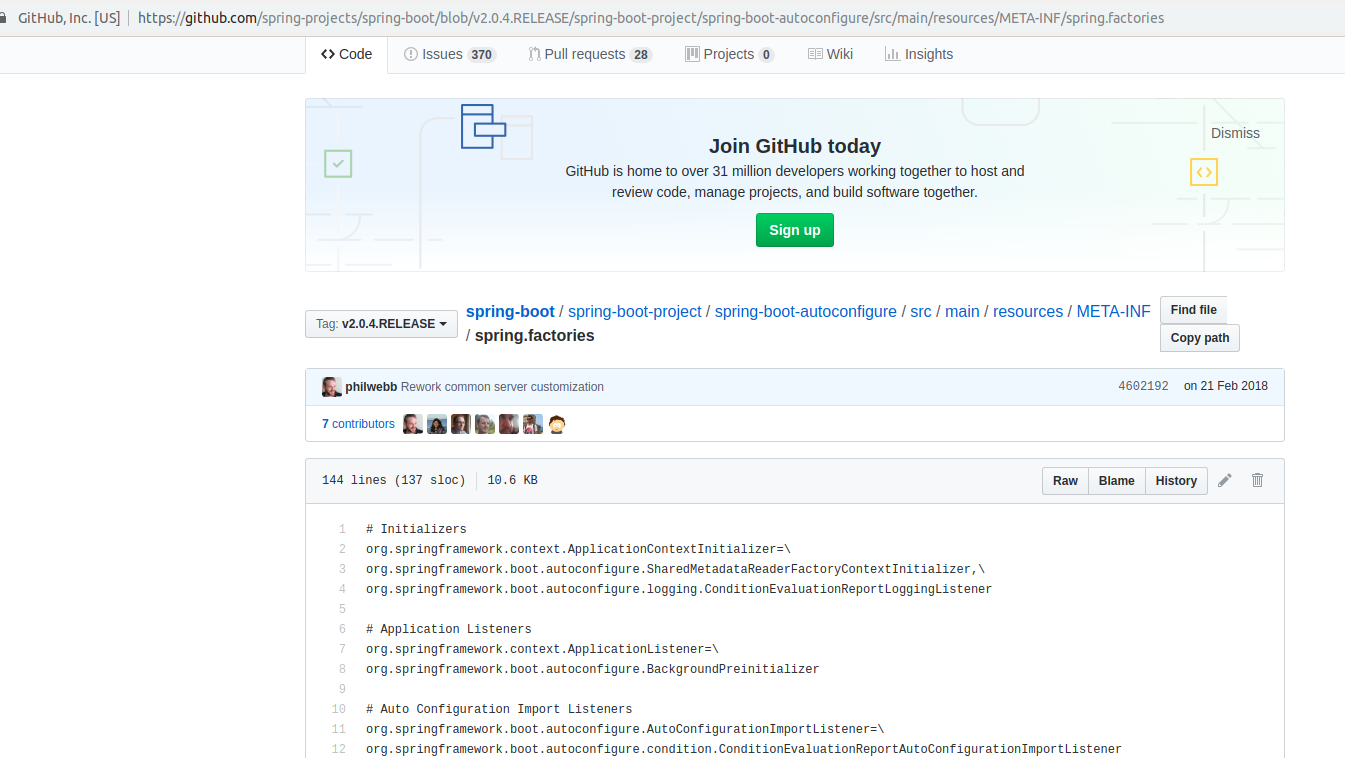Image resolution: width=1345 pixels, height=758 pixels.
Task: Click the GitHub, Inc. [US] site identity label
Action: [70, 18]
